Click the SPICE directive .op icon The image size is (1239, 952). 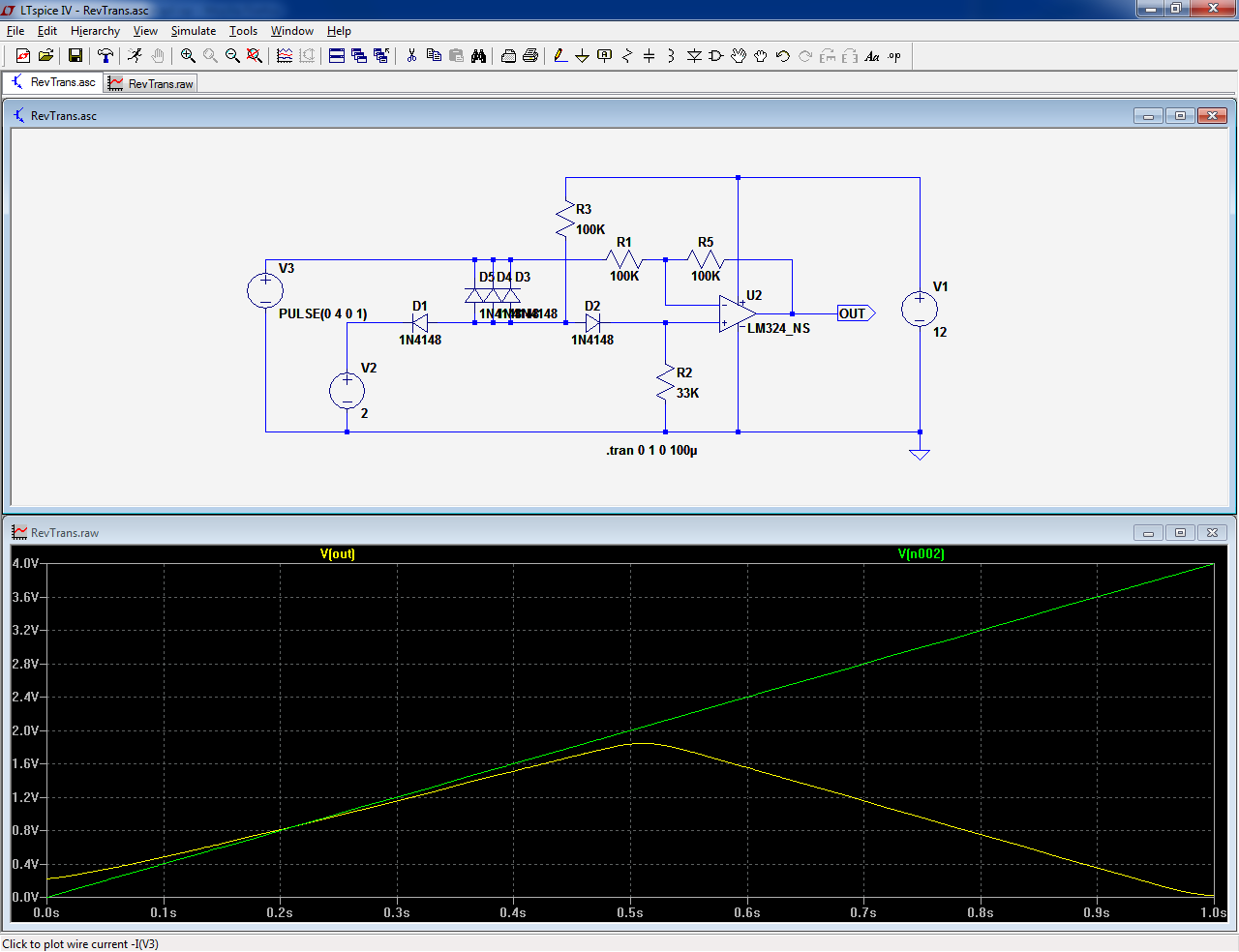(x=894, y=56)
